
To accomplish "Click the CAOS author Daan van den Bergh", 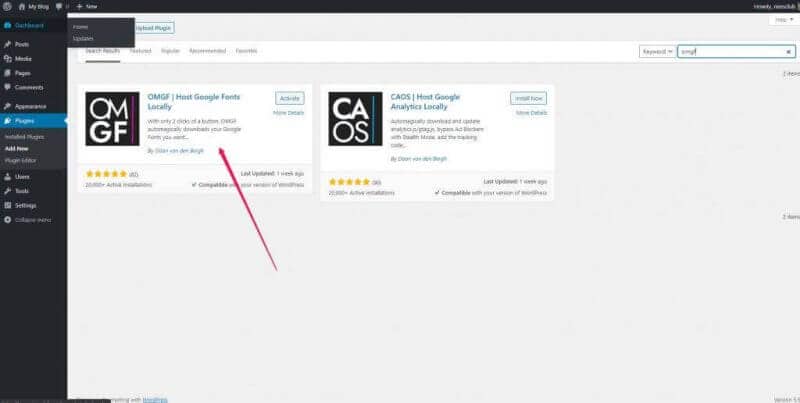I will (x=422, y=159).
